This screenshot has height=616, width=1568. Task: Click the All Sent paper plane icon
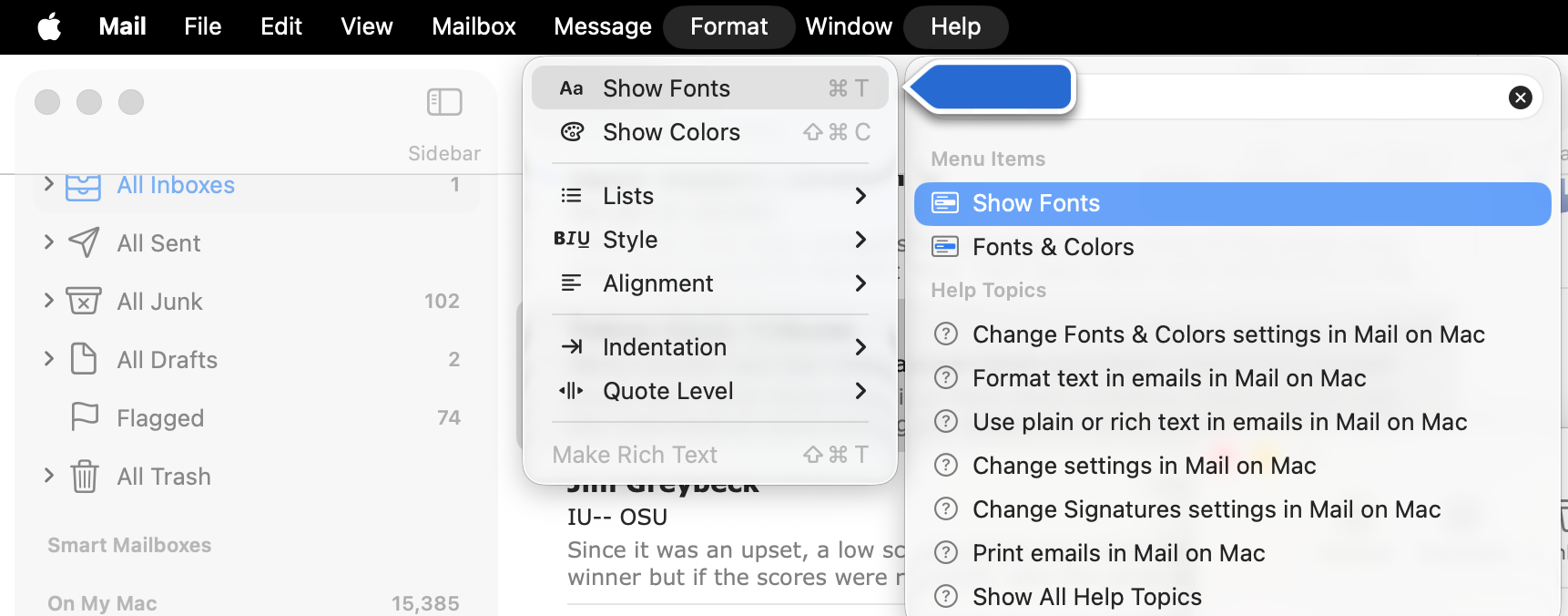point(84,243)
